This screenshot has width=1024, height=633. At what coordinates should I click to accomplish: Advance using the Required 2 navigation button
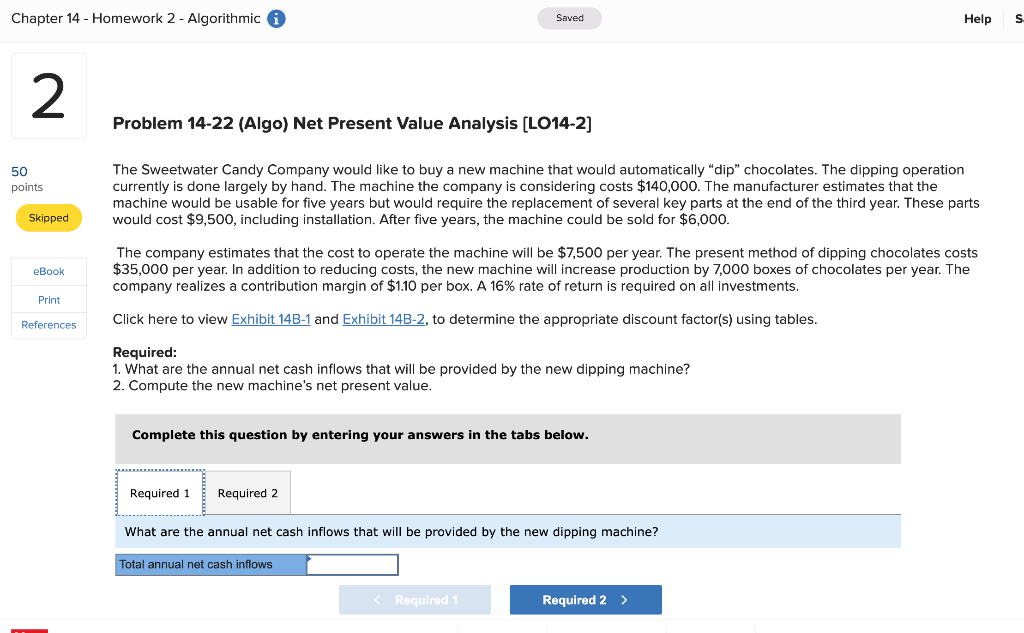coord(586,599)
